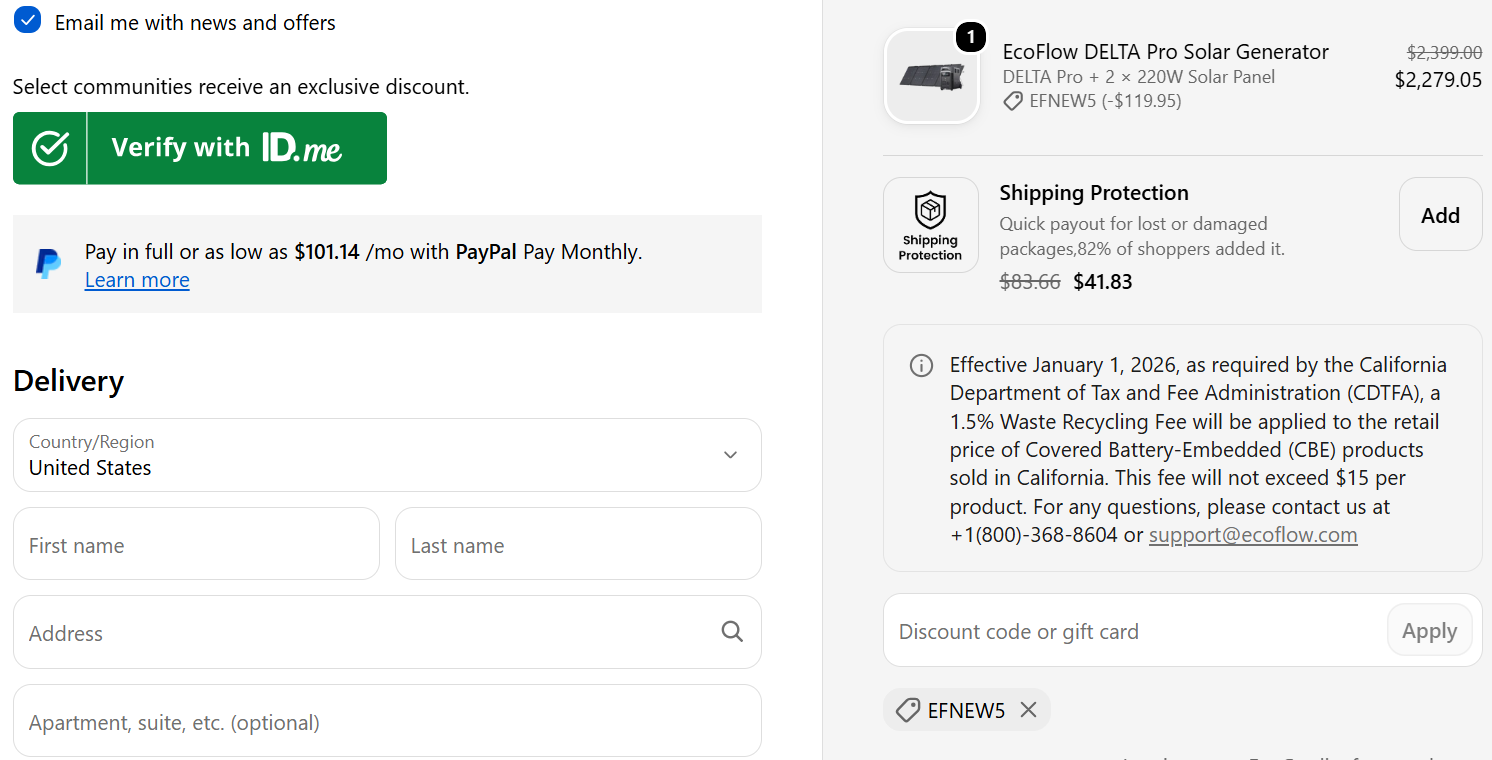Focus the First name field
Screen dimensions: 1492x760
tap(196, 544)
